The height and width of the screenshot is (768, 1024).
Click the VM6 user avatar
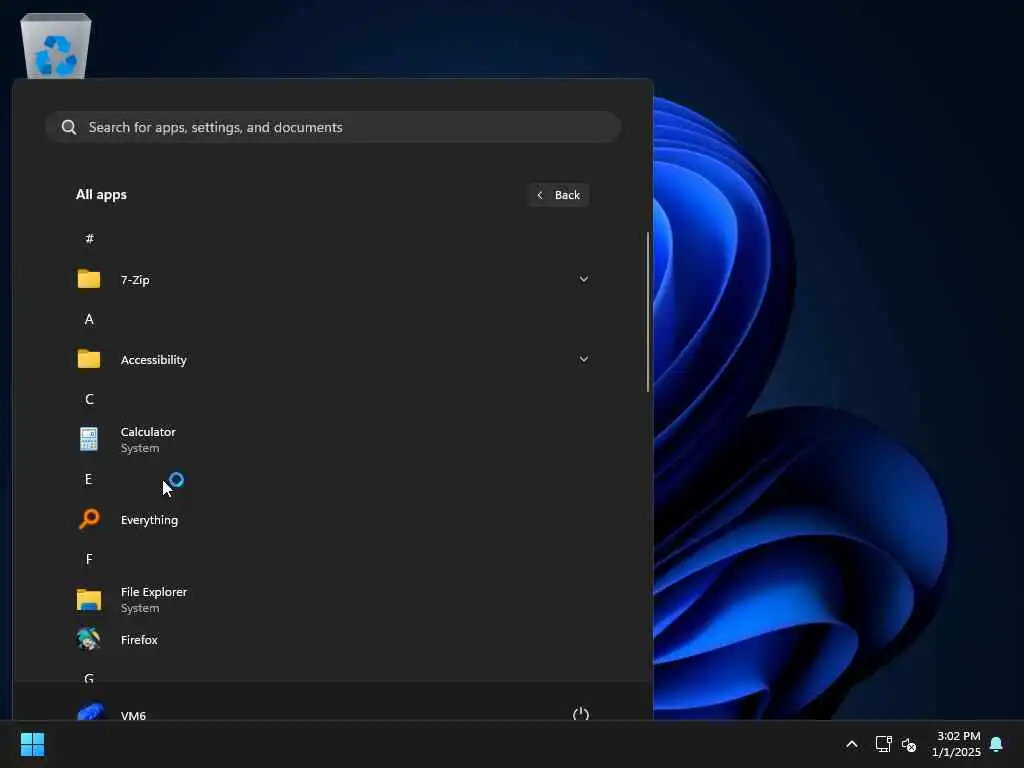coord(90,712)
